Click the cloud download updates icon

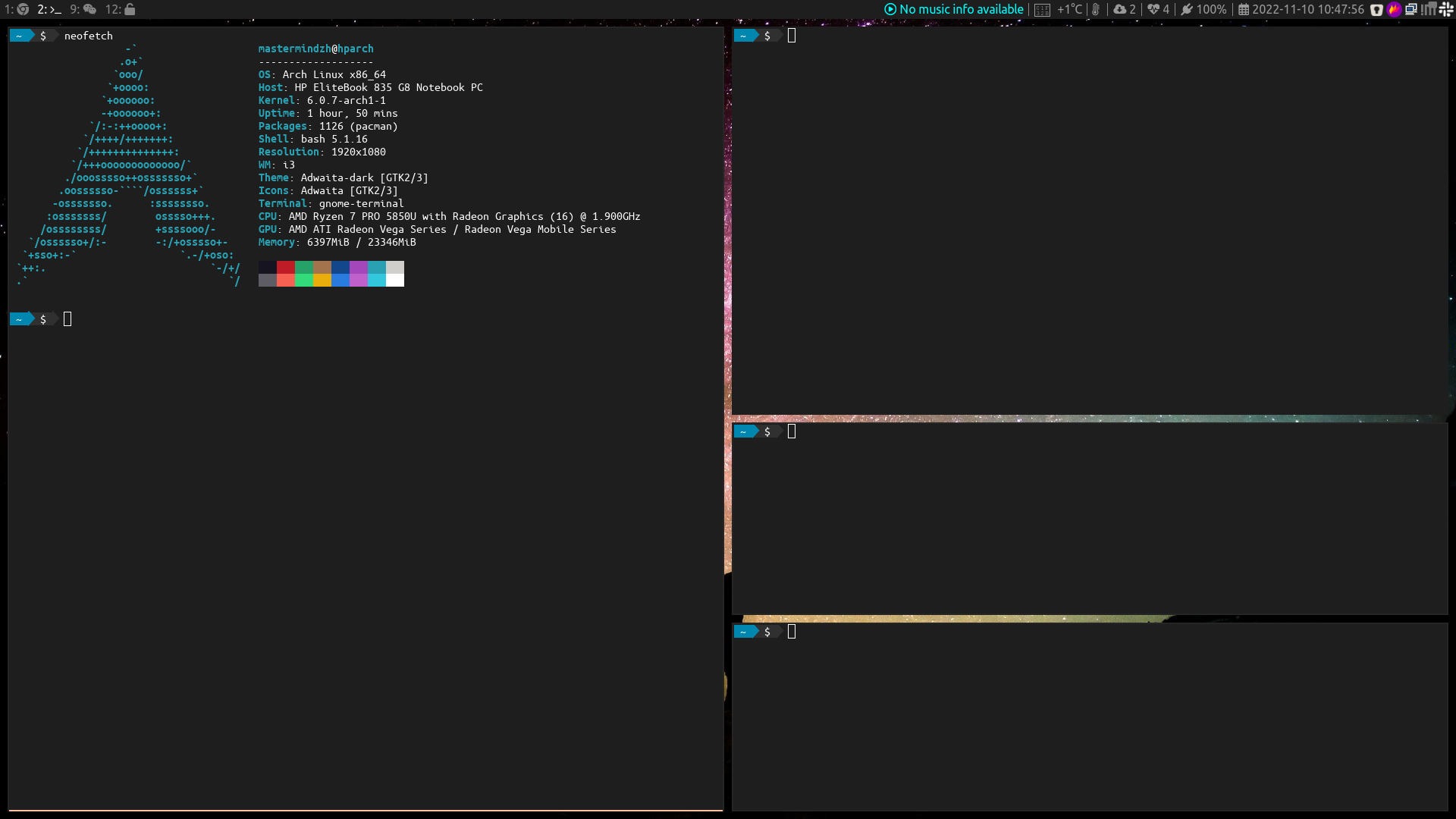coord(1119,9)
